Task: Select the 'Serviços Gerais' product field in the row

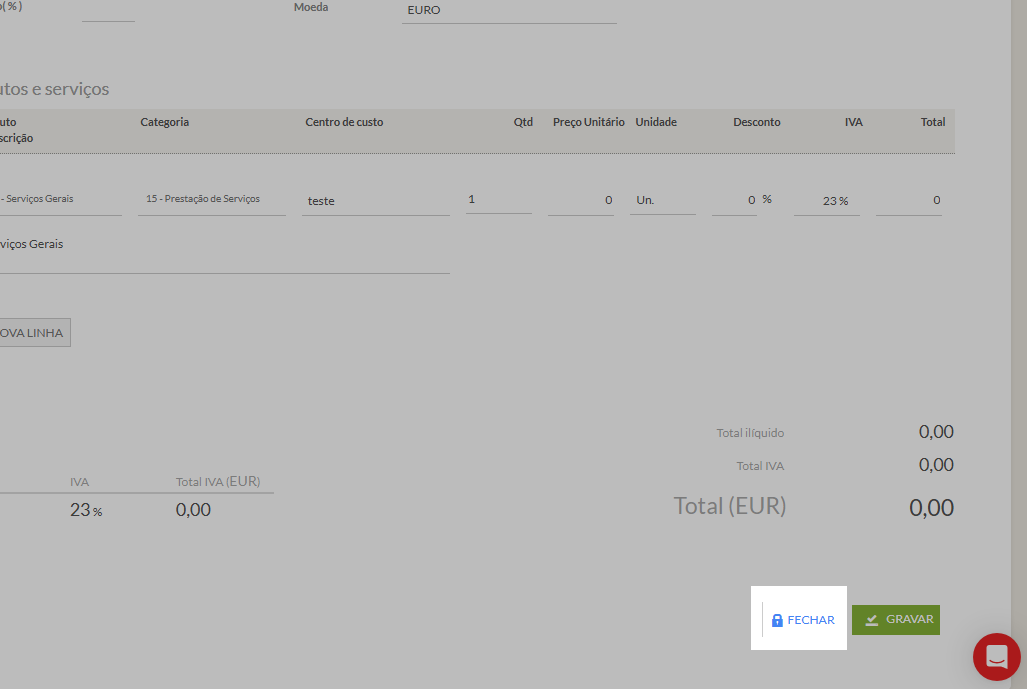Action: click(x=60, y=199)
